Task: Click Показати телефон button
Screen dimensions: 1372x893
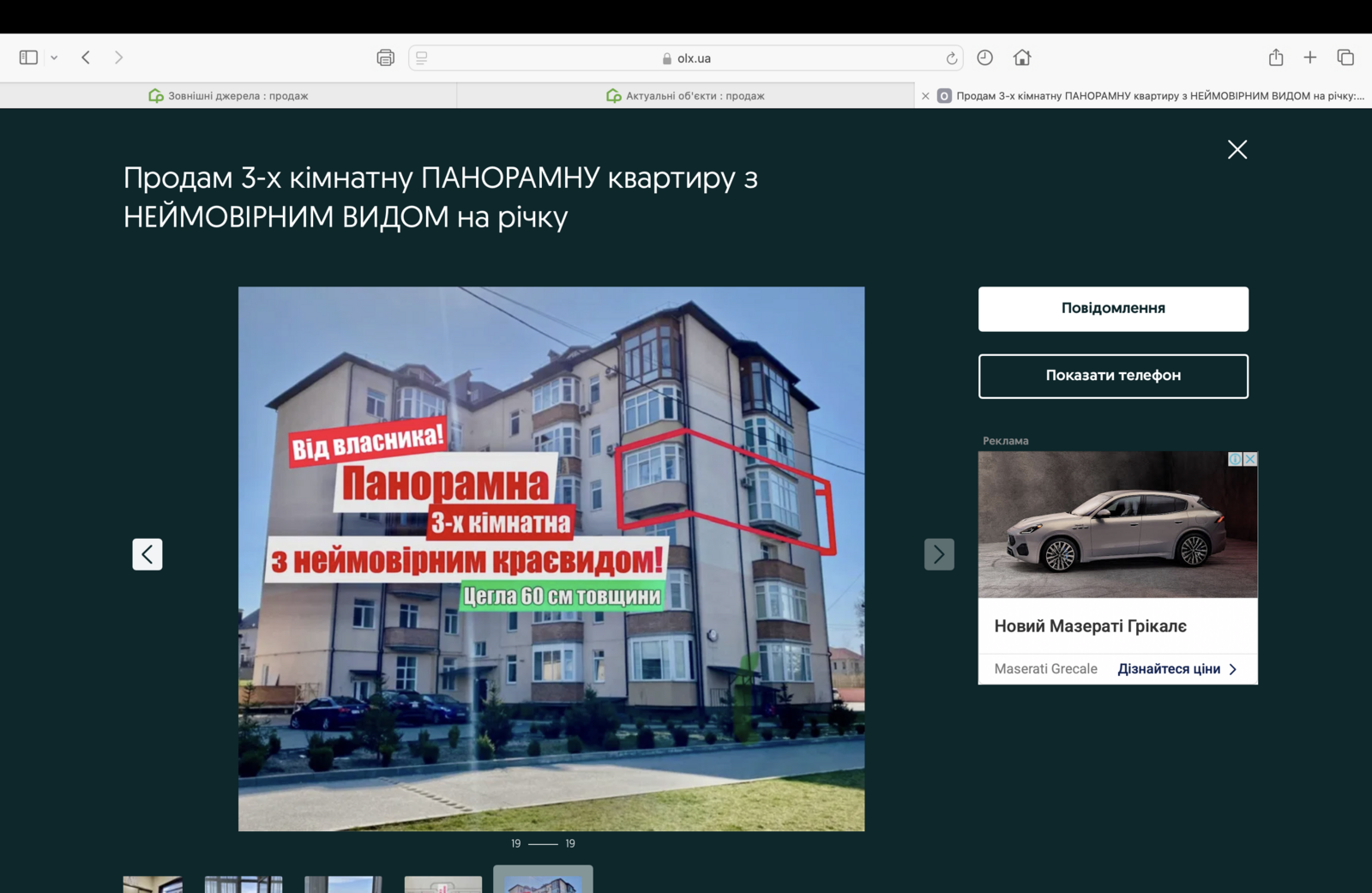Action: (1112, 376)
